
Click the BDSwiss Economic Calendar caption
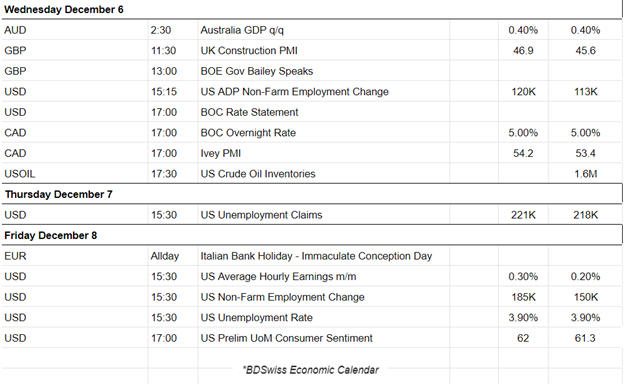(310, 370)
